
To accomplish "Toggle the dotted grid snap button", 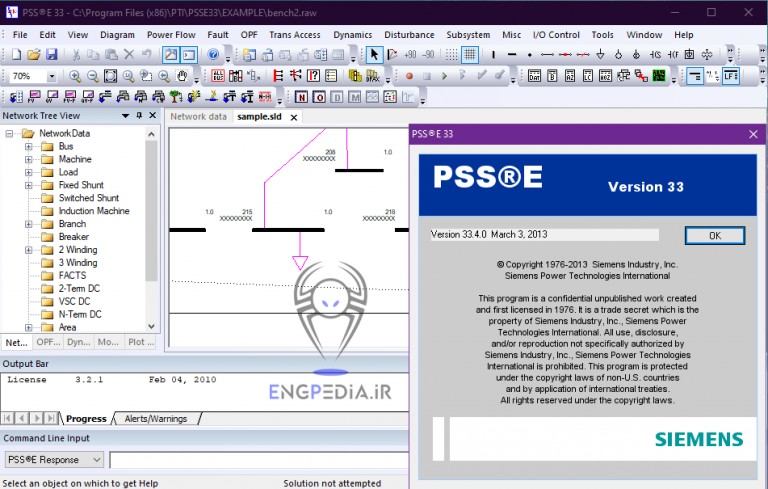I will pyautogui.click(x=452, y=54).
